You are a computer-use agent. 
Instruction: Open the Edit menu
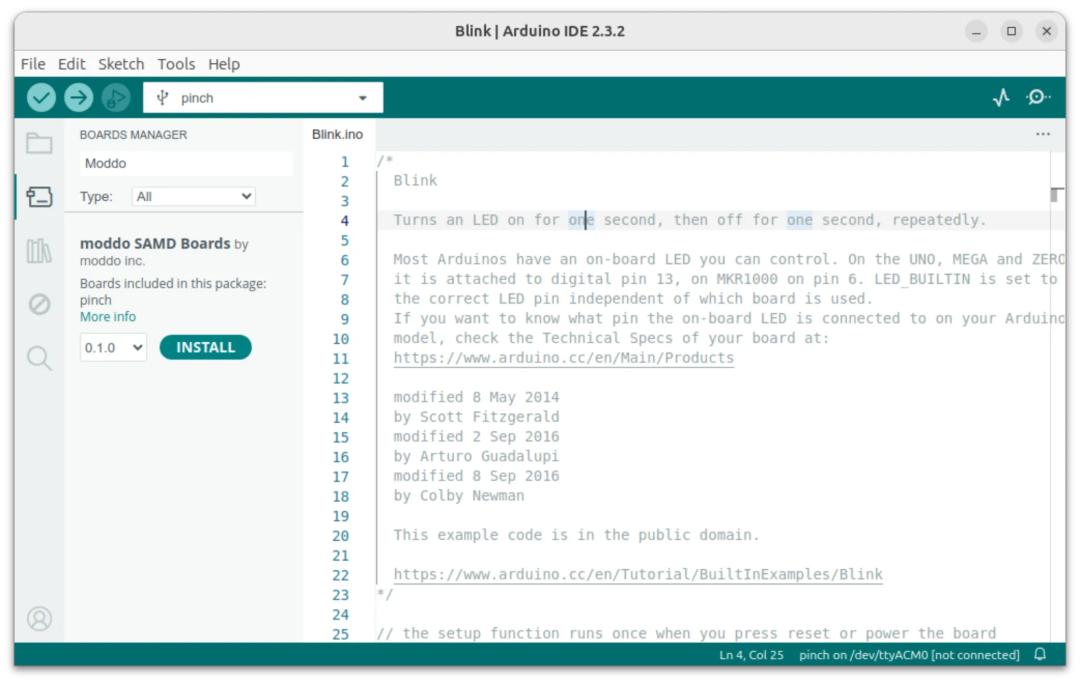point(72,64)
